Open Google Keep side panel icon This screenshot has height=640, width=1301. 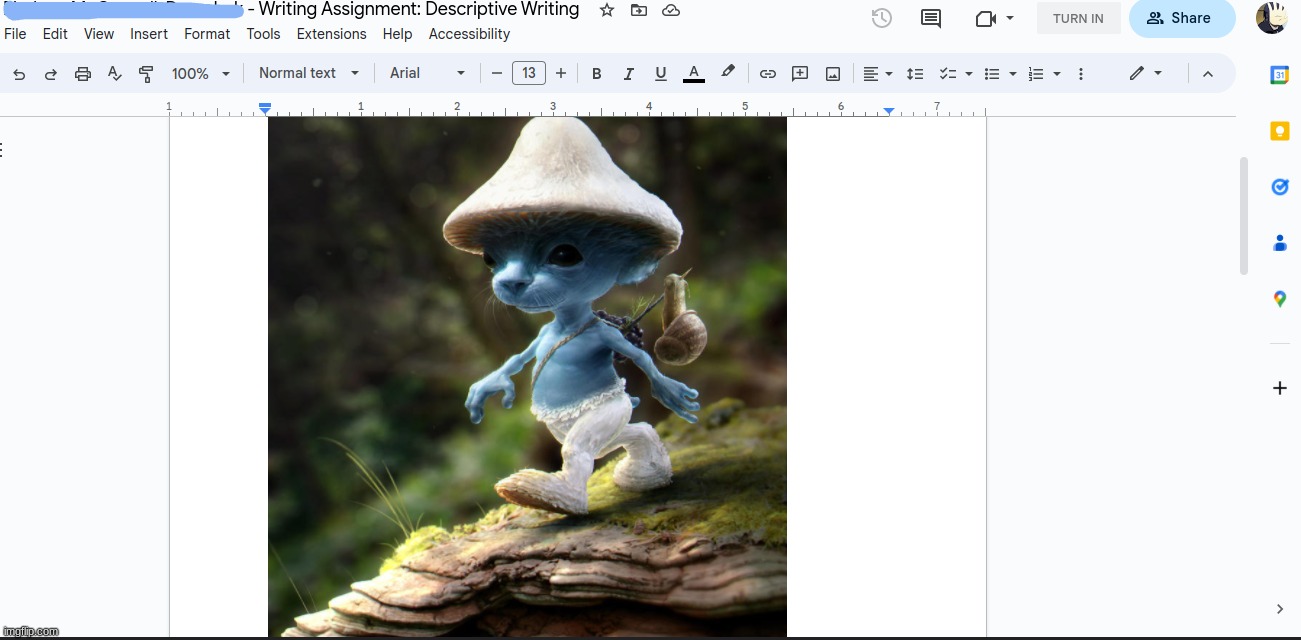[x=1279, y=131]
